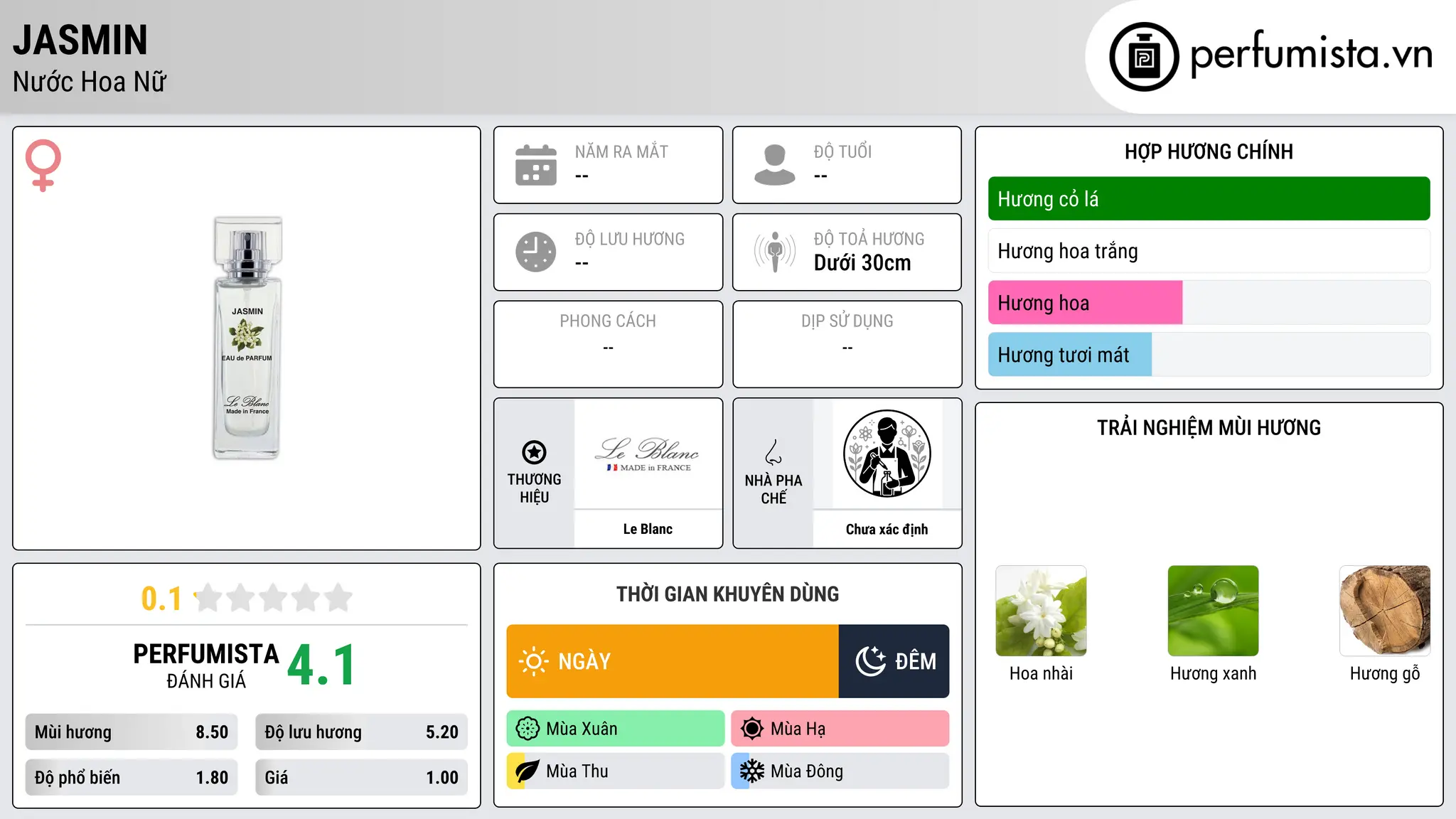Screen dimensions: 1456x819
Task: Open the Jasmin perfume bottle image
Action: (x=247, y=338)
